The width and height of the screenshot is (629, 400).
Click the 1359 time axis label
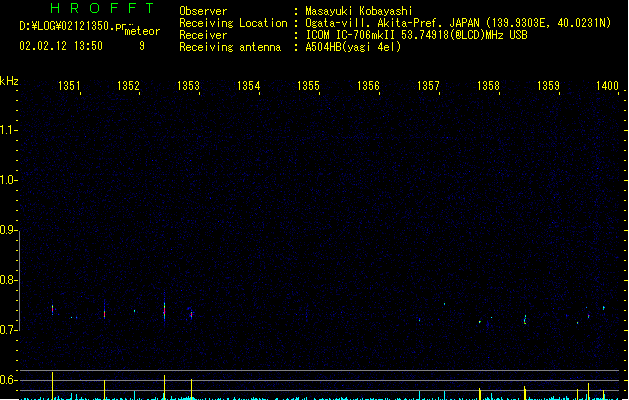[548, 85]
